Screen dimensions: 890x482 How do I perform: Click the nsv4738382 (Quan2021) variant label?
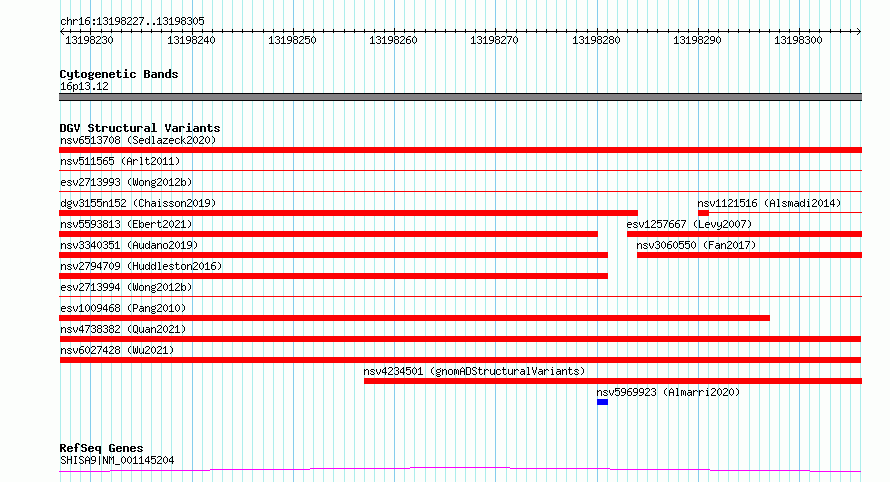click(123, 329)
